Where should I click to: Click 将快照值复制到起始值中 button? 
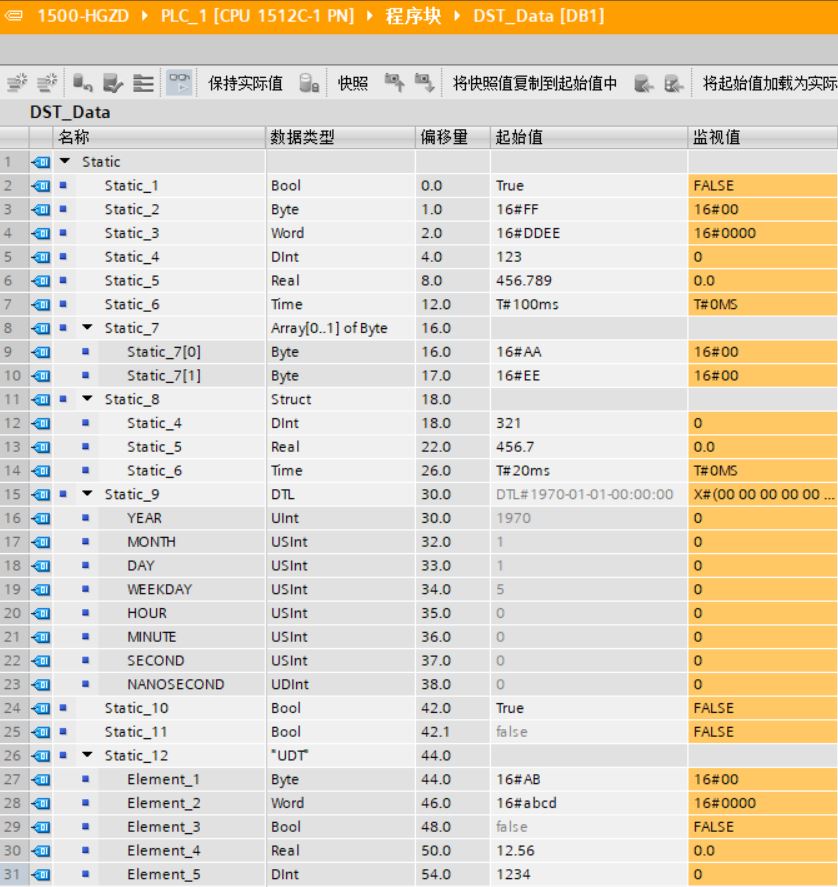535,83
